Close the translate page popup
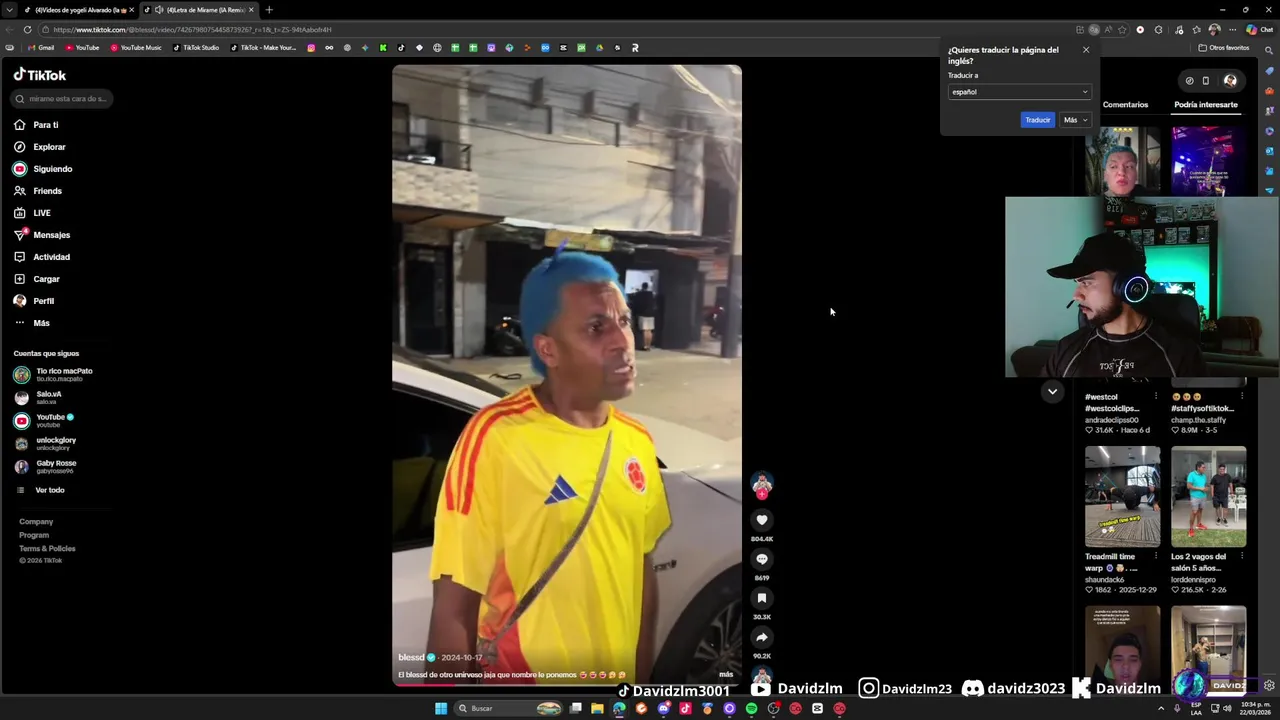The width and height of the screenshot is (1280, 720). point(1086,50)
